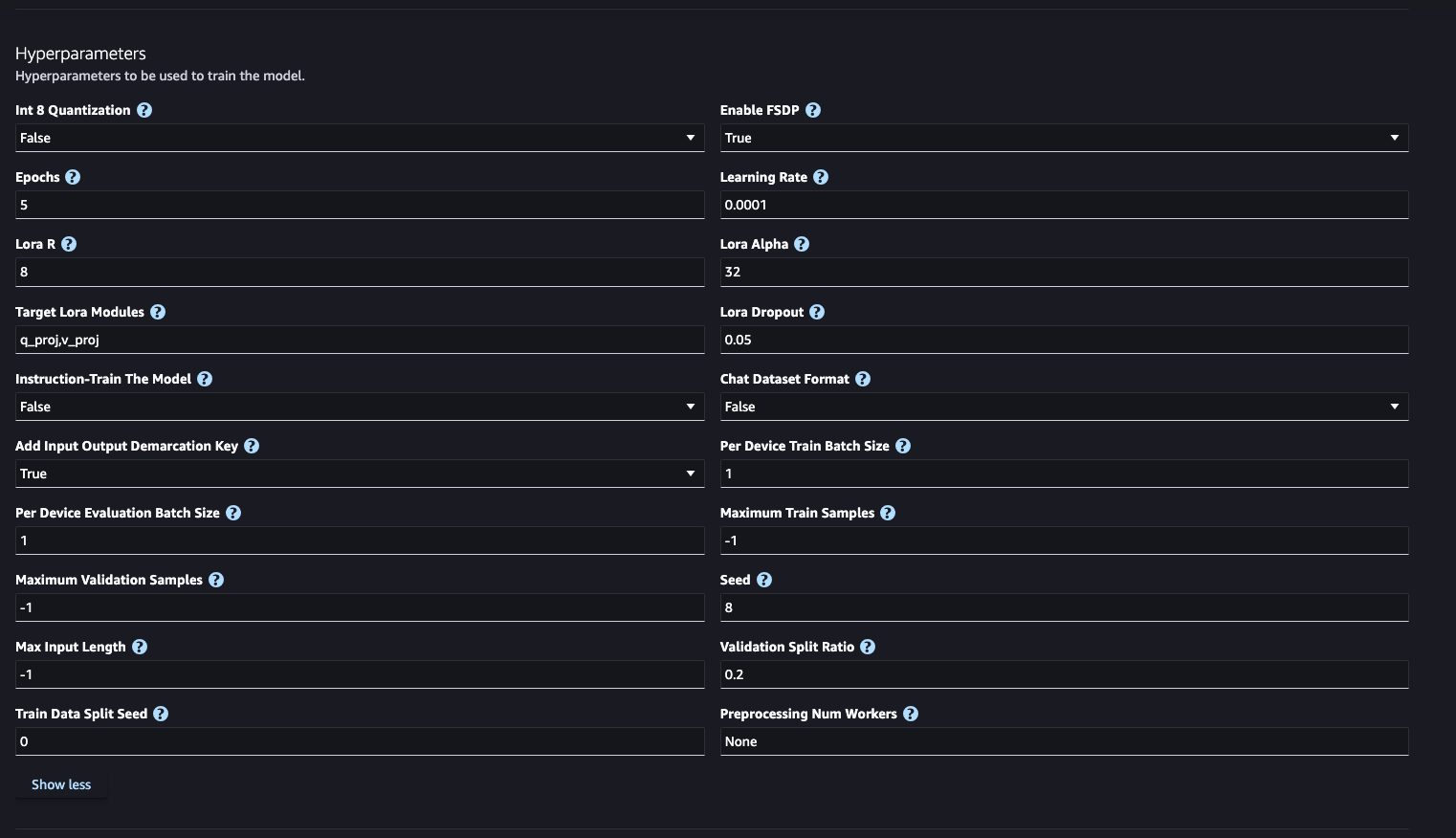This screenshot has width=1456, height=838.
Task: Open the Validation Split Ratio help icon
Action: (868, 647)
